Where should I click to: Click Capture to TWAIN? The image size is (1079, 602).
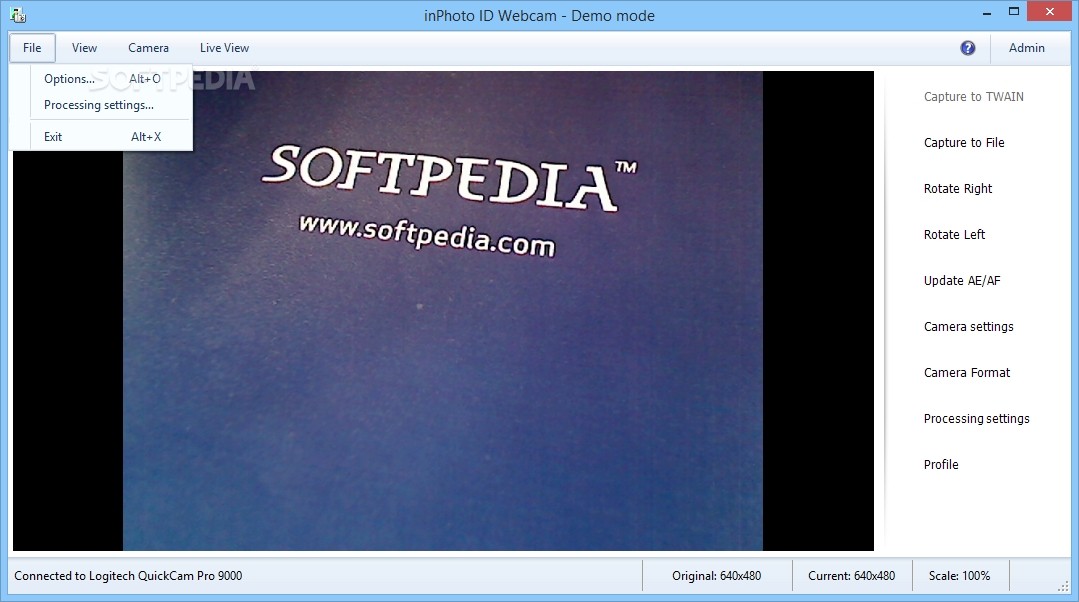point(973,96)
